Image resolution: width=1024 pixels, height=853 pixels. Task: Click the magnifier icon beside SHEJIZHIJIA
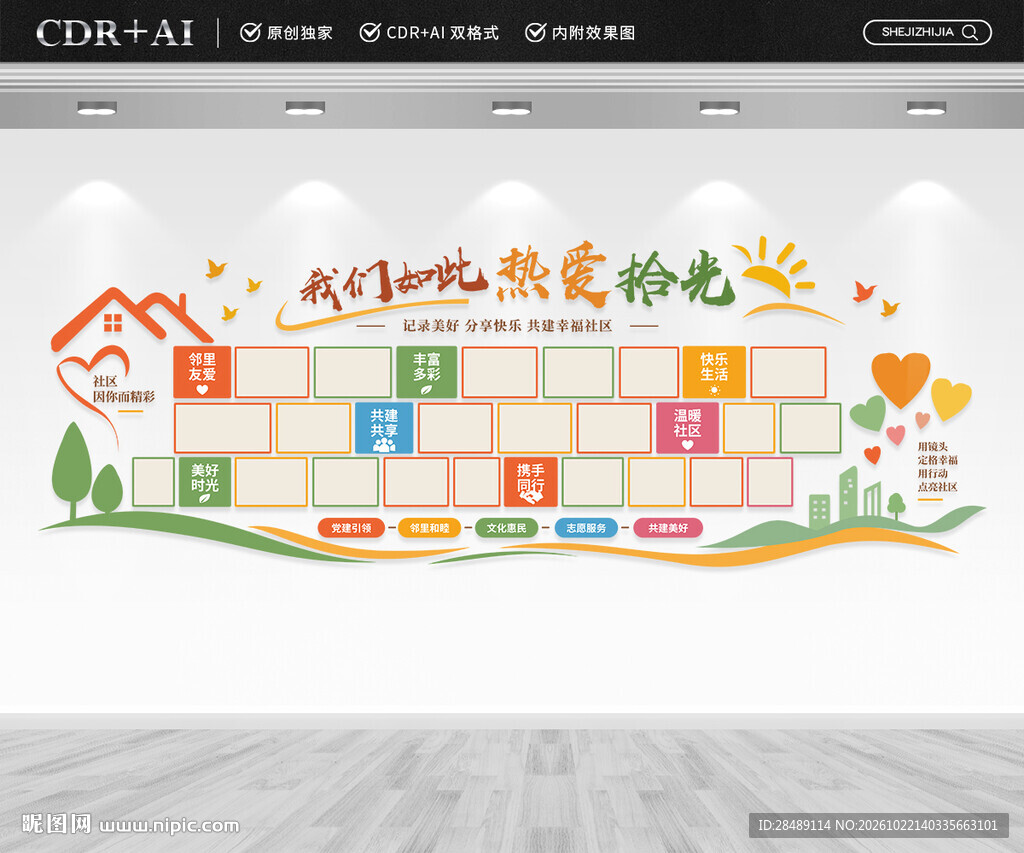click(970, 33)
